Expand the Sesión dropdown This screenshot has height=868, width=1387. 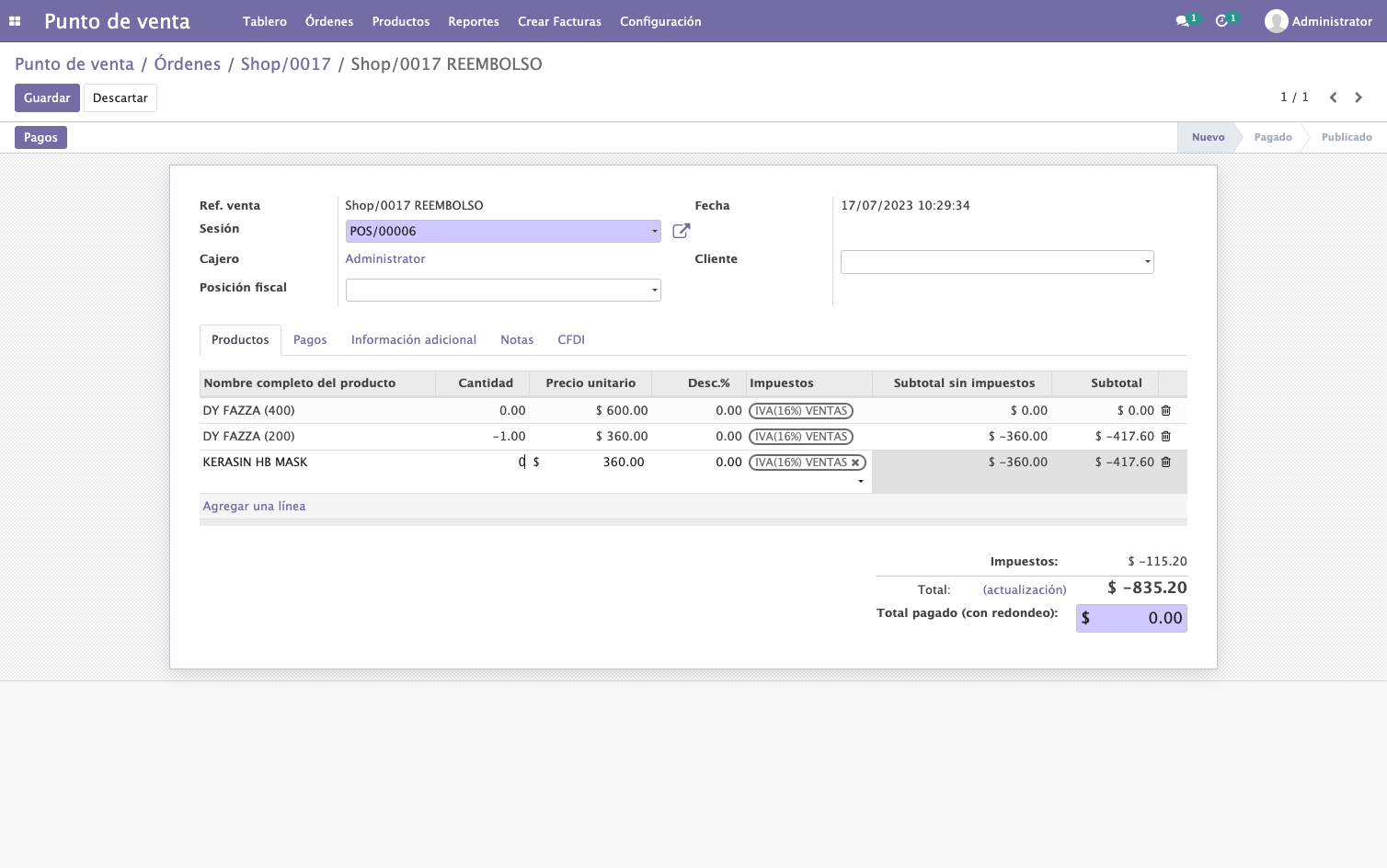(655, 232)
